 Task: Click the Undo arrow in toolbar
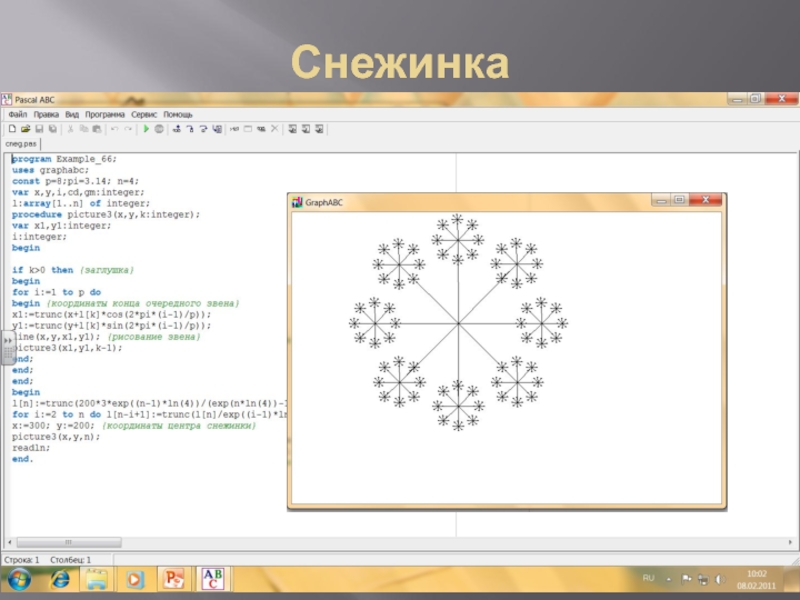tap(114, 129)
